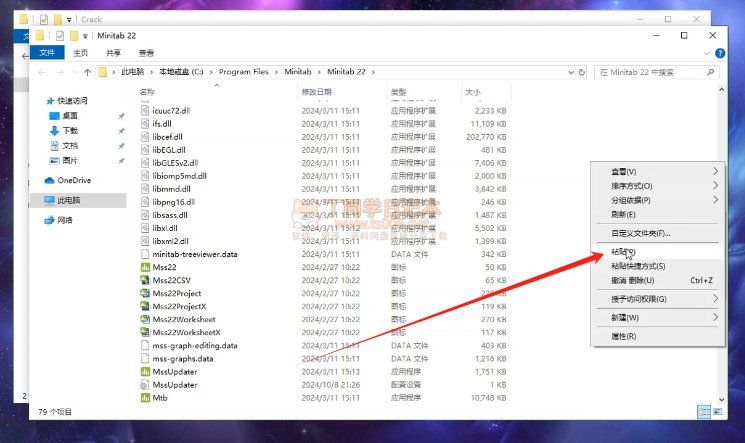The height and width of the screenshot is (443, 745).
Task: Click the Forward navigation arrow
Action: (60, 72)
